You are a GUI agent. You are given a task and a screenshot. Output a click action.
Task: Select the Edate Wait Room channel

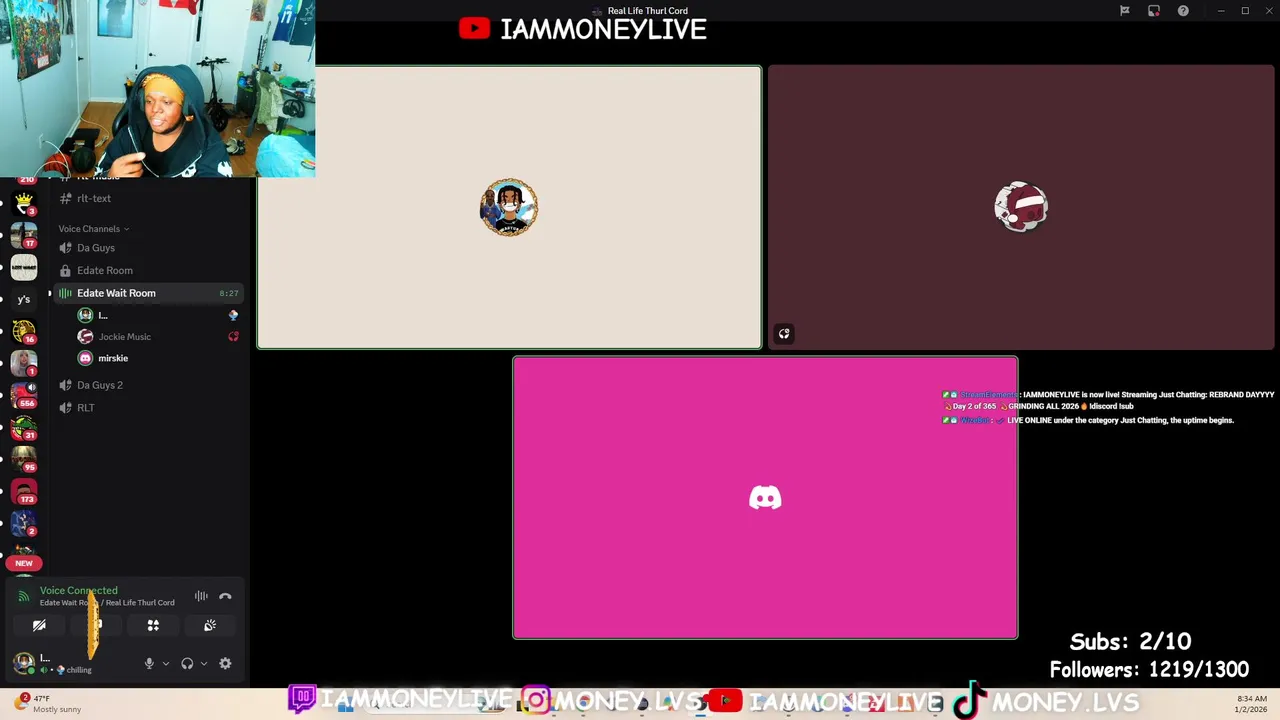(148, 293)
